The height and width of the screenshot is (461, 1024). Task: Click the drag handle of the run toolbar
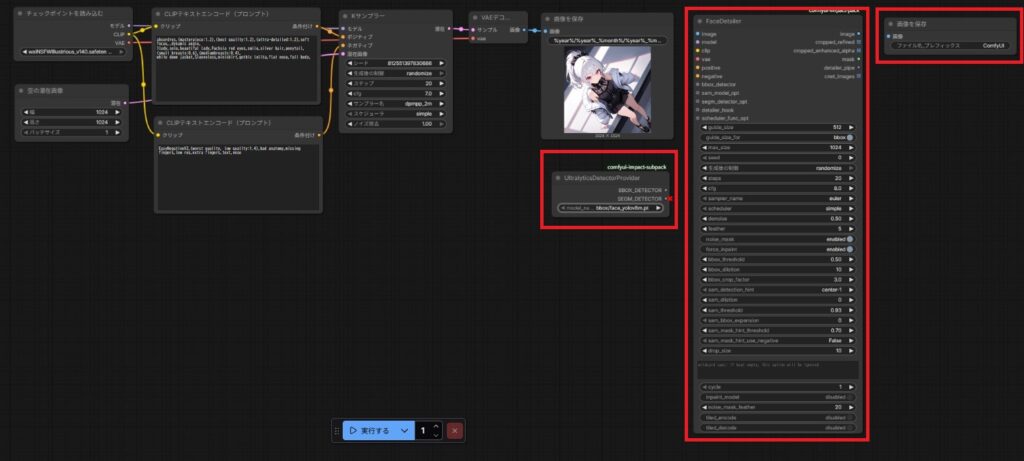(337, 430)
